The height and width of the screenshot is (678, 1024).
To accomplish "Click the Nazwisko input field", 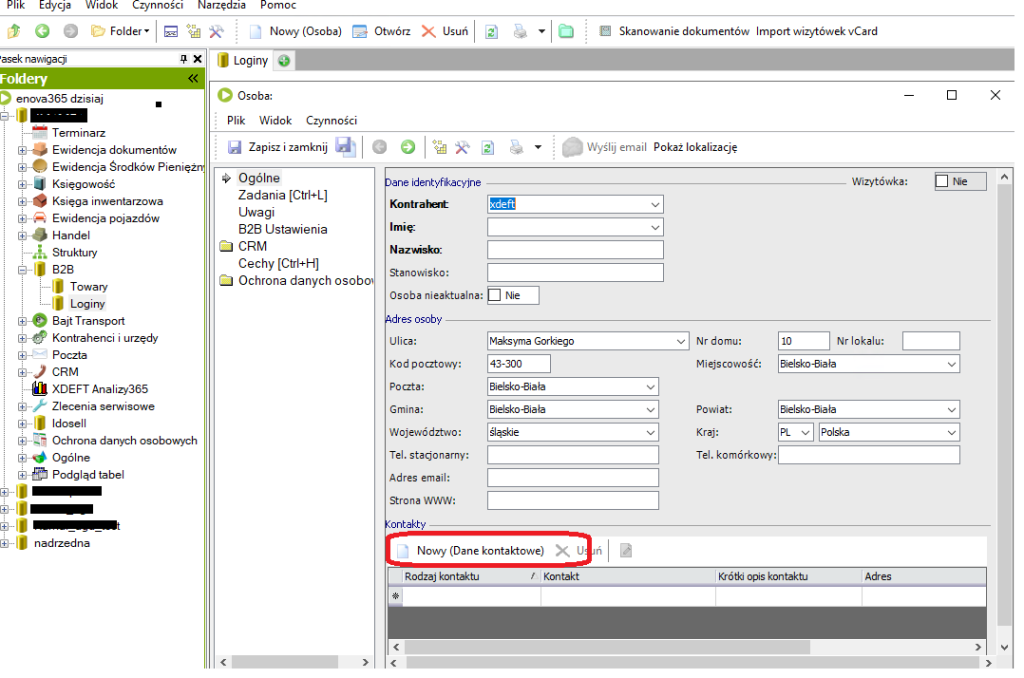I will coord(575,250).
